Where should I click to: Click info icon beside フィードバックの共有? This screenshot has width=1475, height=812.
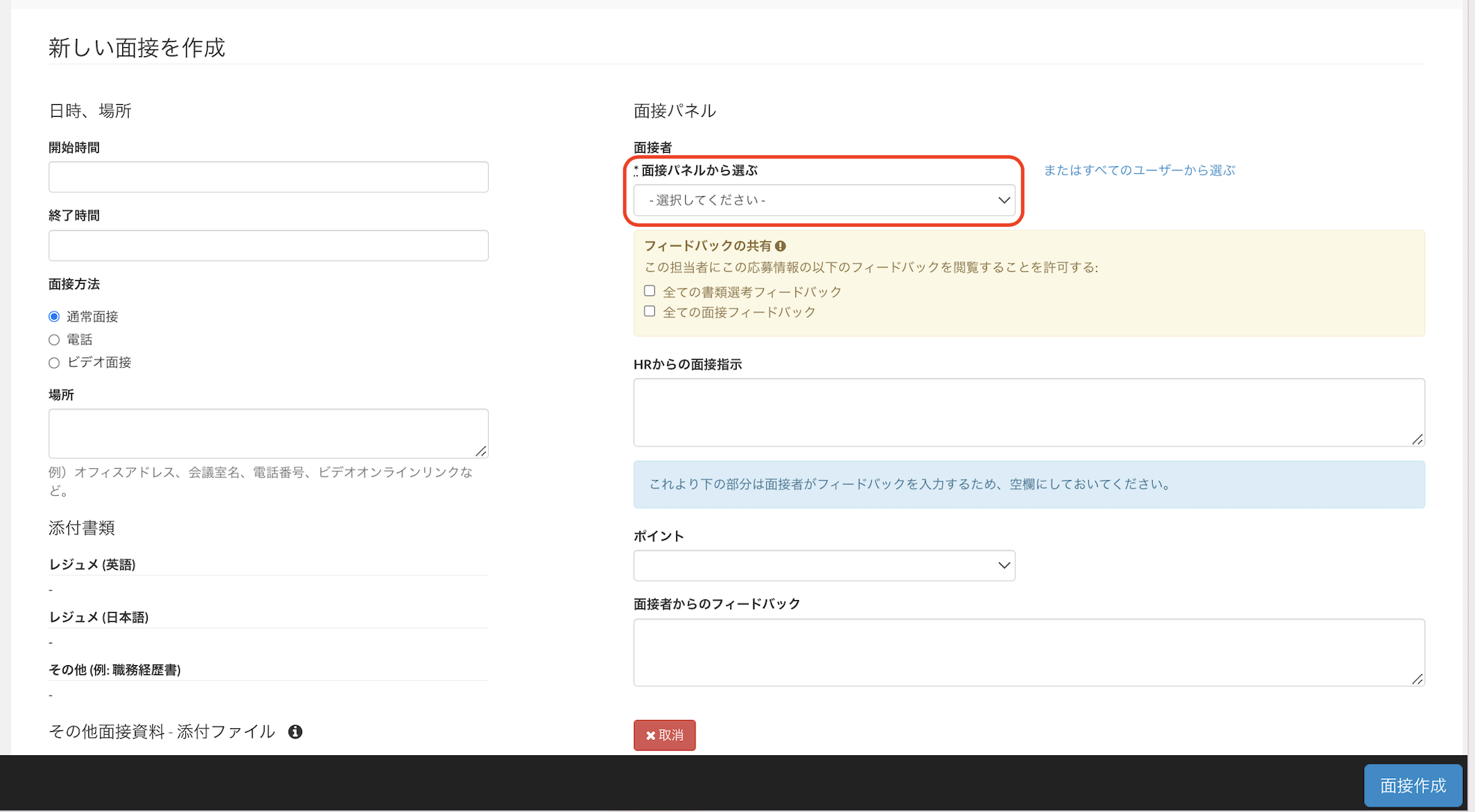point(780,246)
